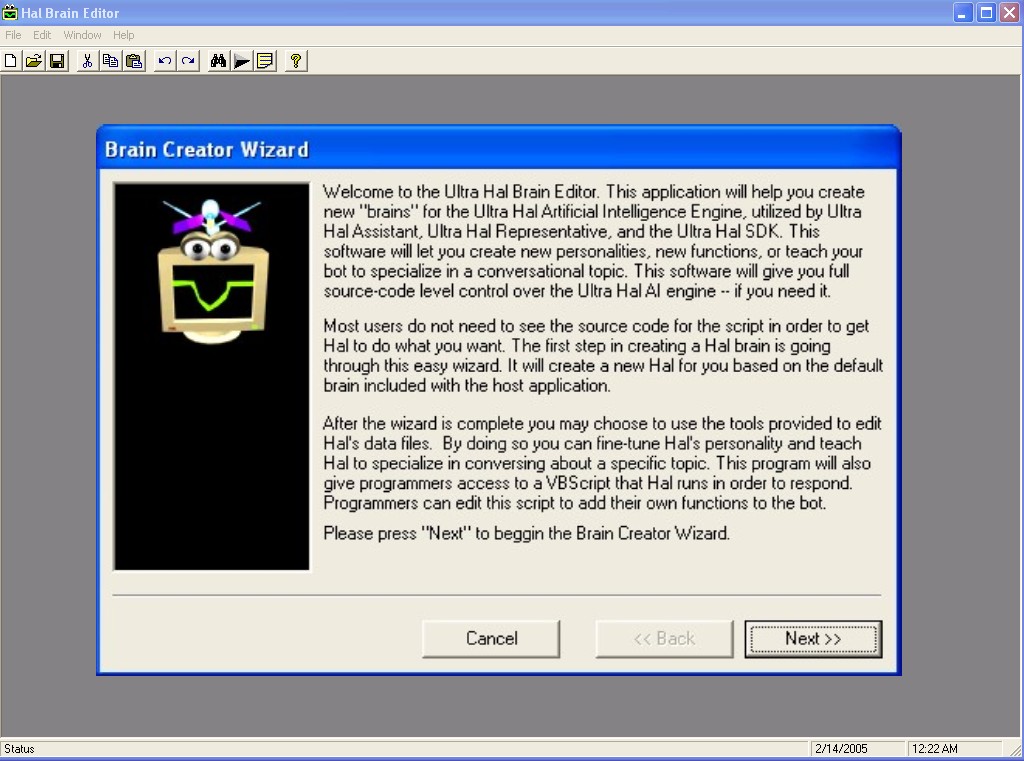
Task: Click the line 'Please press "Next" to beggin'
Action: [x=526, y=533]
